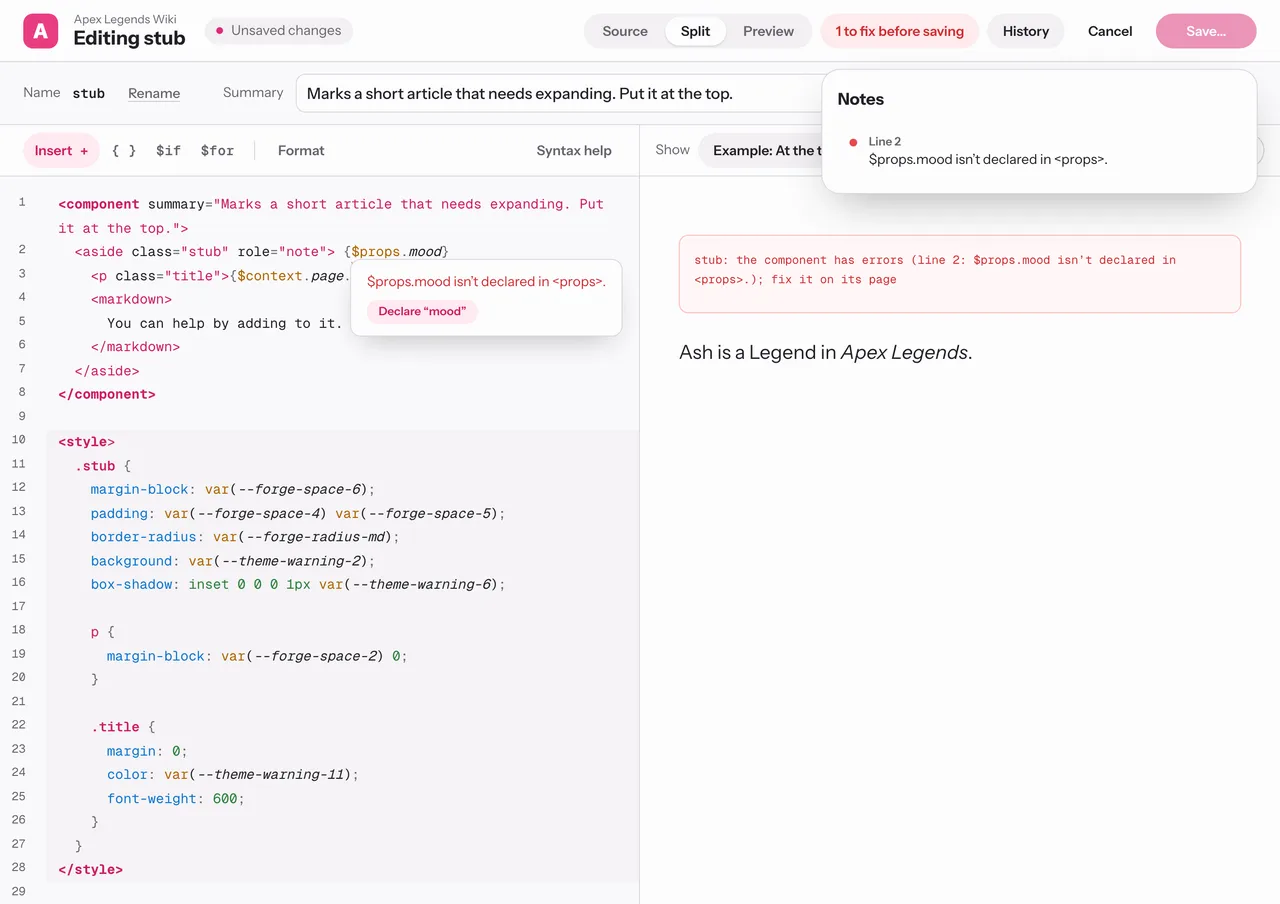Insert a $for loop
Image resolution: width=1280 pixels, height=904 pixels.
point(217,151)
